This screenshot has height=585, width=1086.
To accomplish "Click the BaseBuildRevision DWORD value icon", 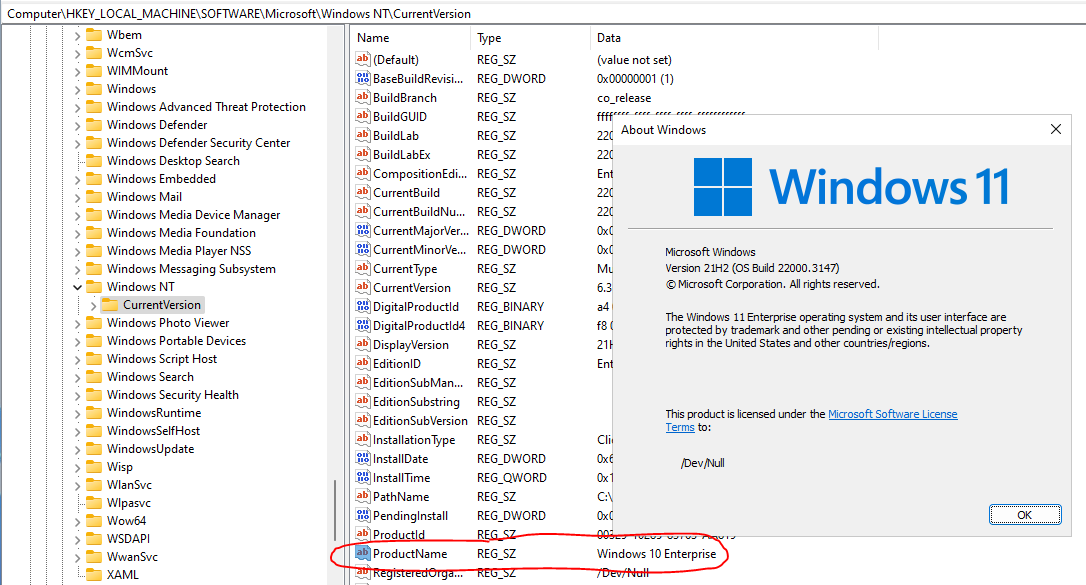I will 363,78.
